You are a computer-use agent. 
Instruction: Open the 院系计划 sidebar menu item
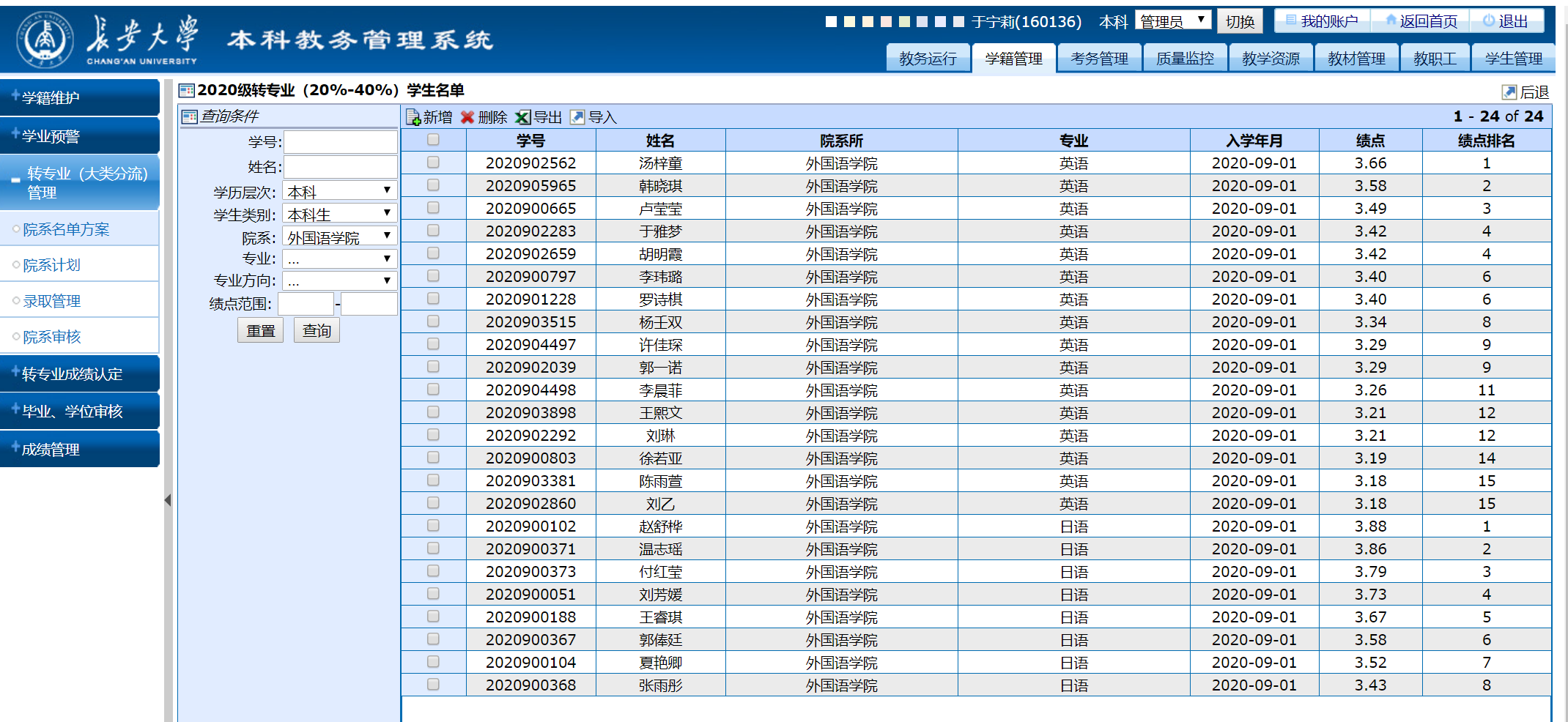52,265
